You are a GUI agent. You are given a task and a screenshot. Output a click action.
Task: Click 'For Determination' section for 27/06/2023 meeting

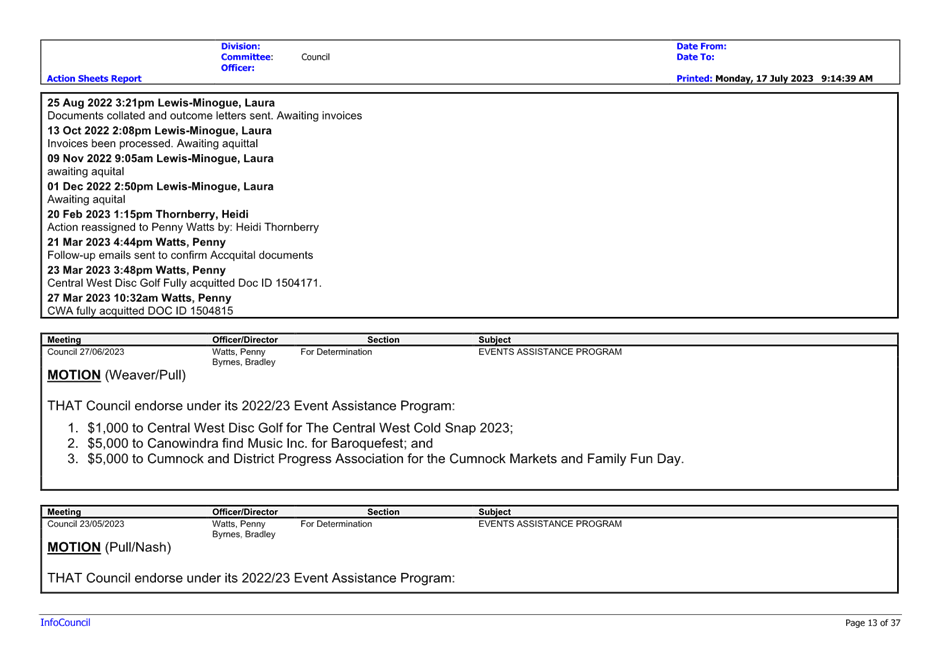click(336, 352)
